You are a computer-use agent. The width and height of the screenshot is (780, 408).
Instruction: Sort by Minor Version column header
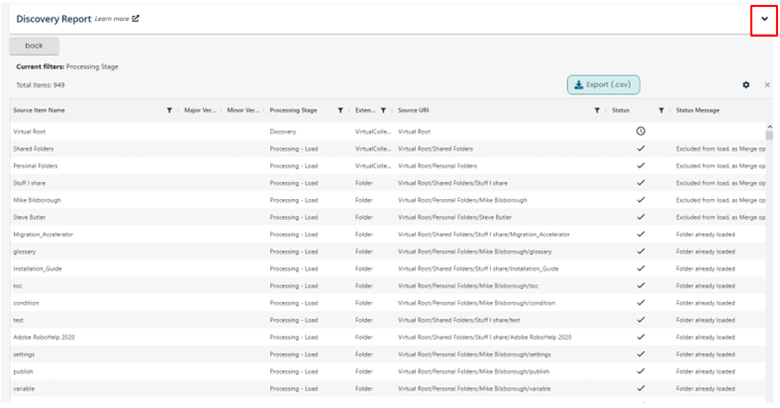click(x=243, y=110)
